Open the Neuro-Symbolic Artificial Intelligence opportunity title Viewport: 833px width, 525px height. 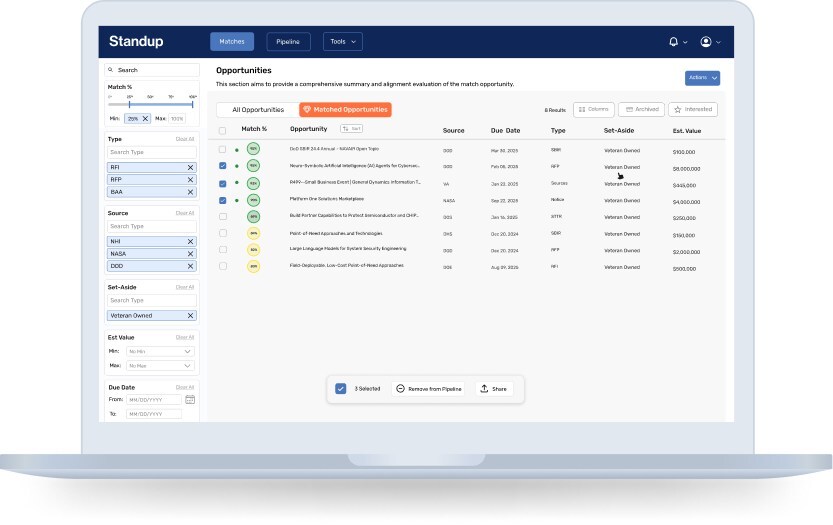tap(354, 166)
